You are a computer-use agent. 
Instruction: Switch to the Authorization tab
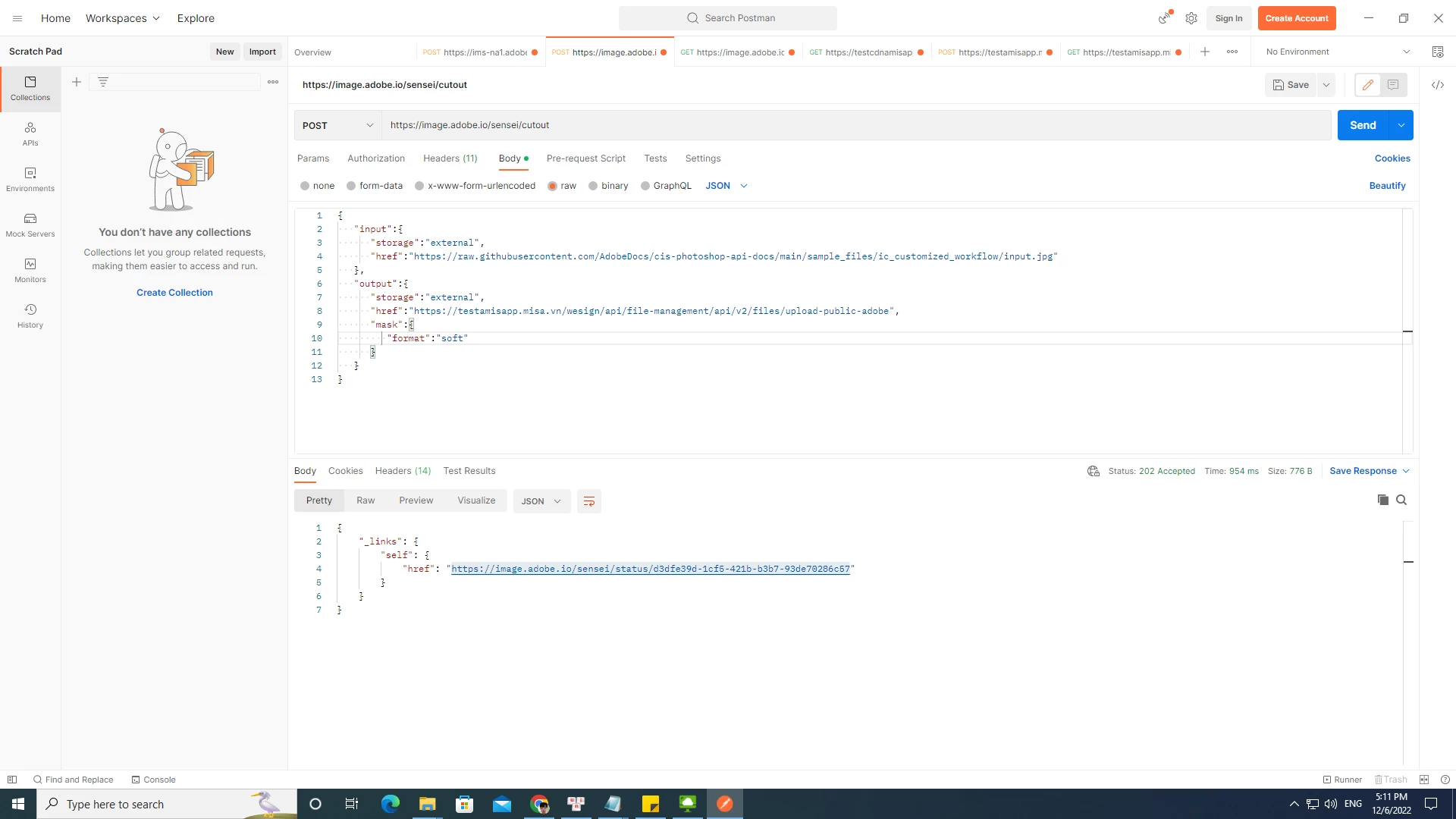[376, 158]
